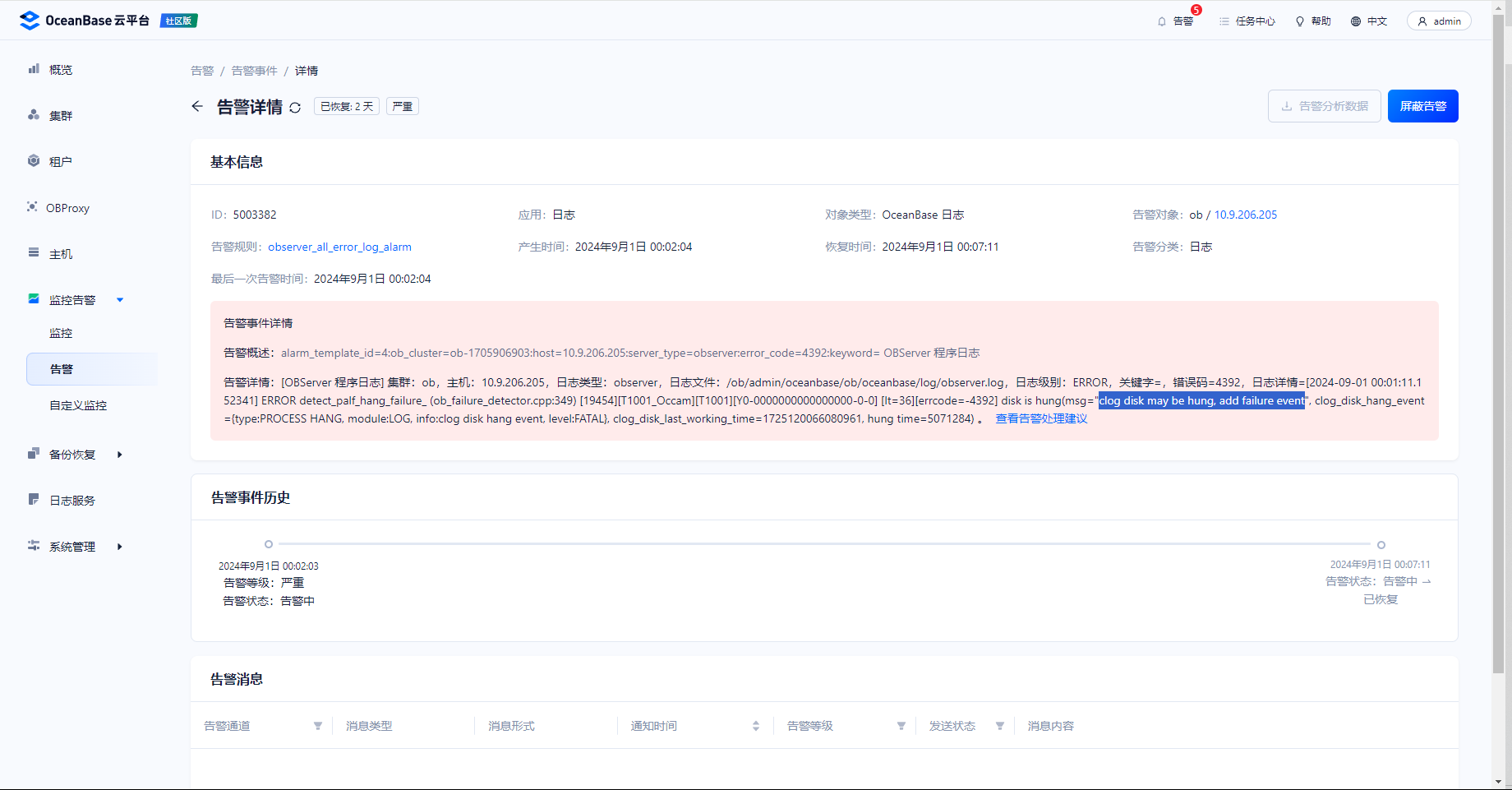Select 自定义监控 in the sidebar
Image resolution: width=1512 pixels, height=790 pixels.
pyautogui.click(x=78, y=405)
